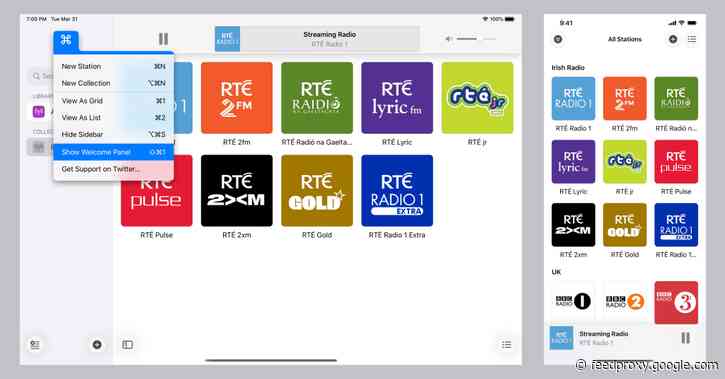Play RTÉ Radio 1 on iPhone
Image resolution: width=725 pixels, height=379 pixels.
click(573, 98)
